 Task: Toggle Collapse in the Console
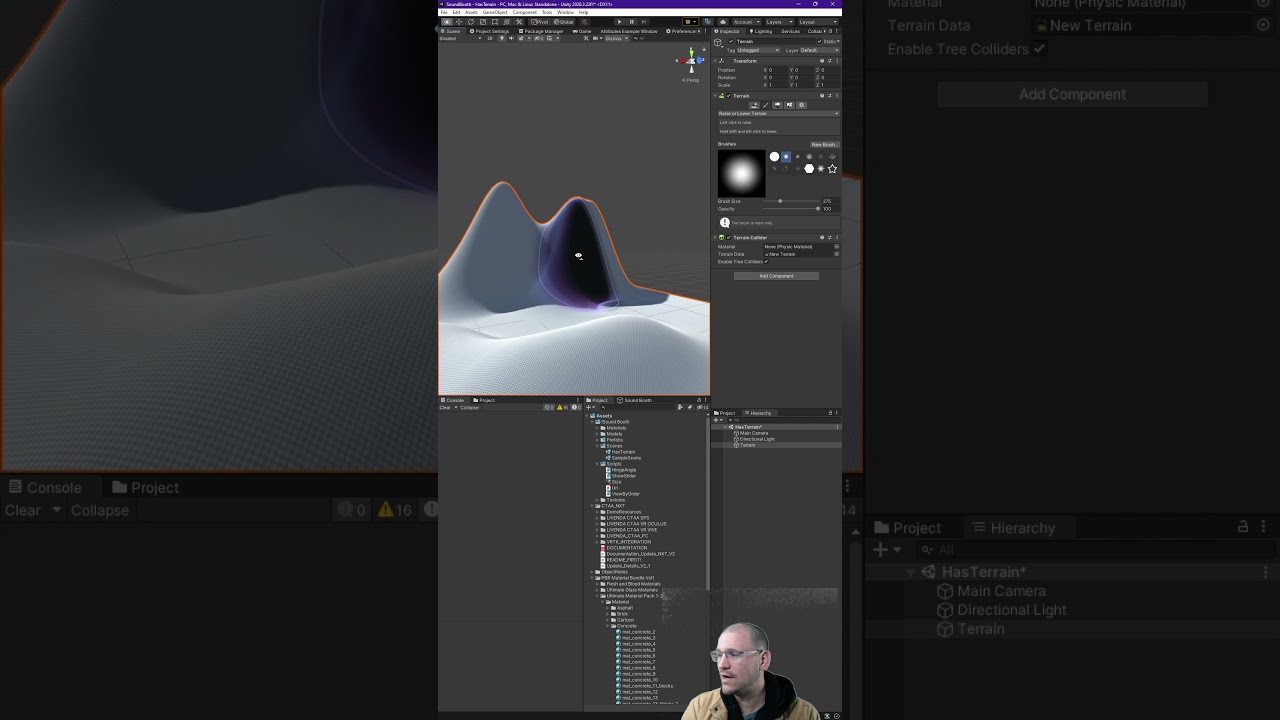(x=469, y=408)
